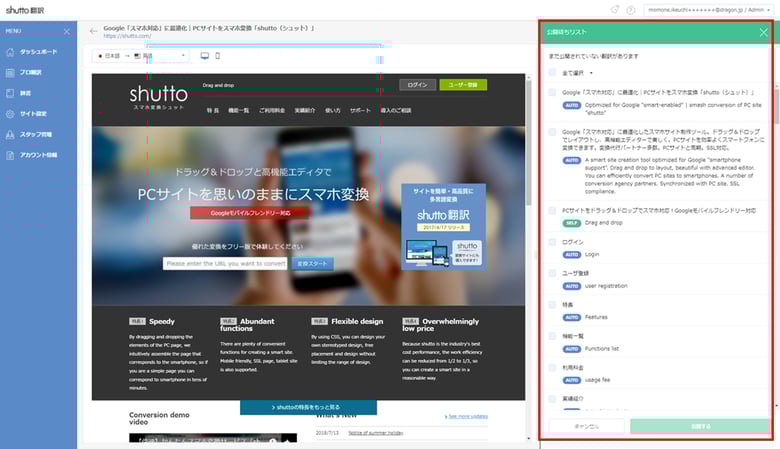Check the 'Optimized for Google smart-enabled' row checkbox
The height and width of the screenshot is (449, 780).
tap(552, 92)
